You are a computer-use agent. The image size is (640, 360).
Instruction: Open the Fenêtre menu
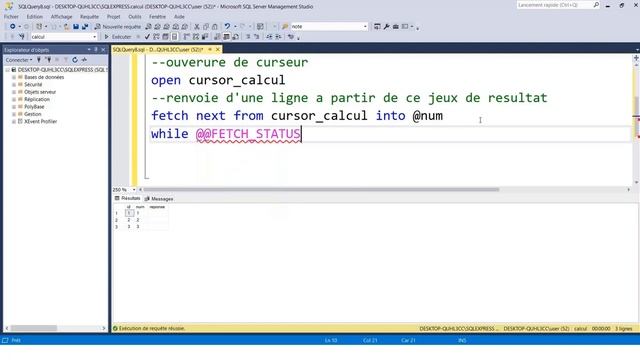[157, 17]
